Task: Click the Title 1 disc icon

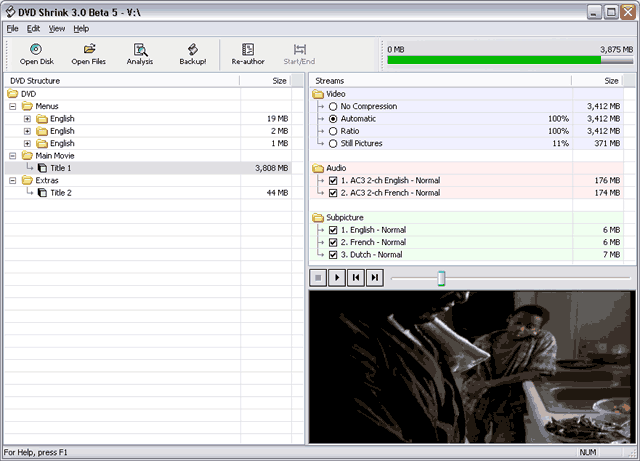Action: [x=42, y=168]
